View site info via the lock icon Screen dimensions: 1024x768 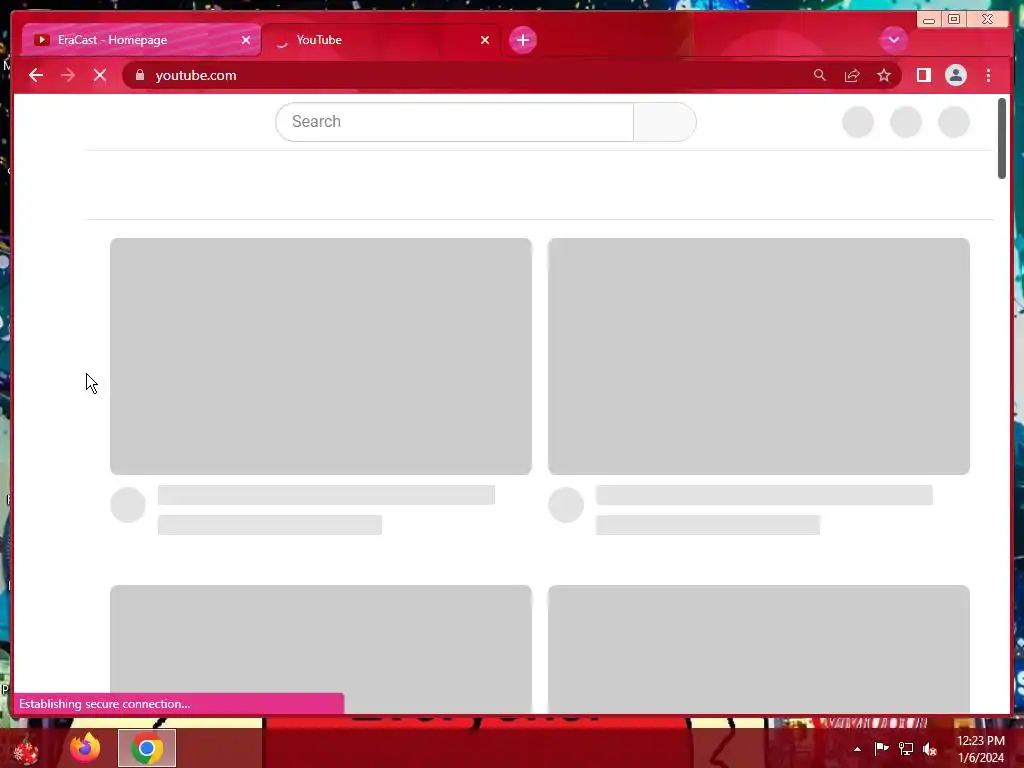pyautogui.click(x=140, y=75)
